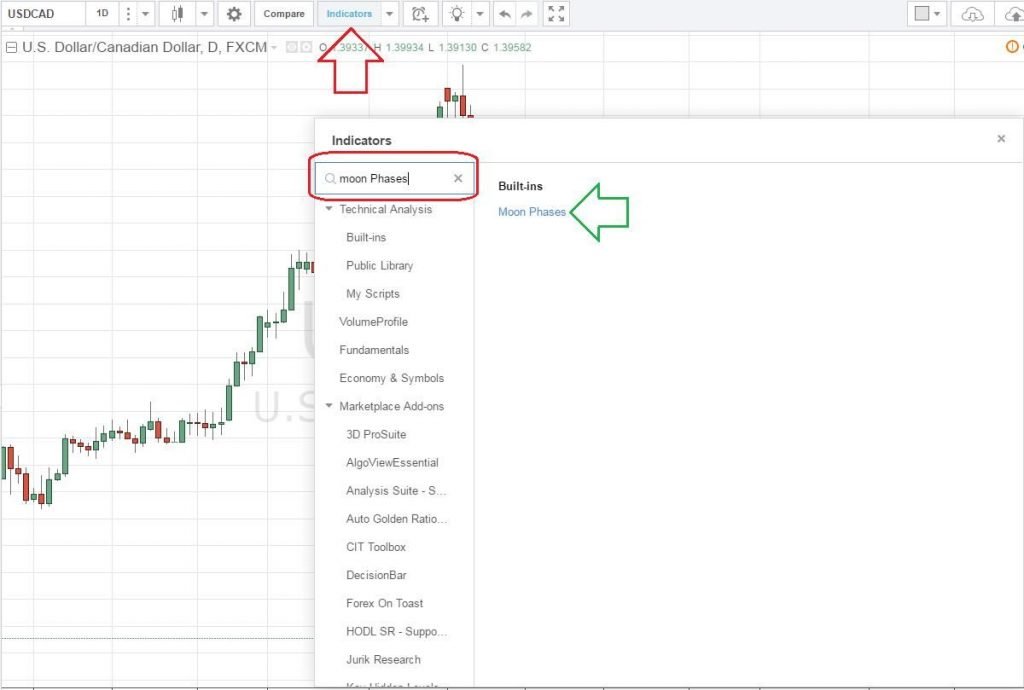This screenshot has width=1024, height=690.
Task: Open the Moon Phases built-in indicator
Action: coord(531,212)
